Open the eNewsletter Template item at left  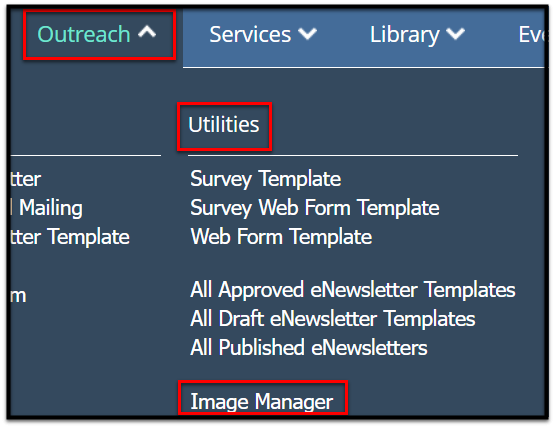[70, 236]
